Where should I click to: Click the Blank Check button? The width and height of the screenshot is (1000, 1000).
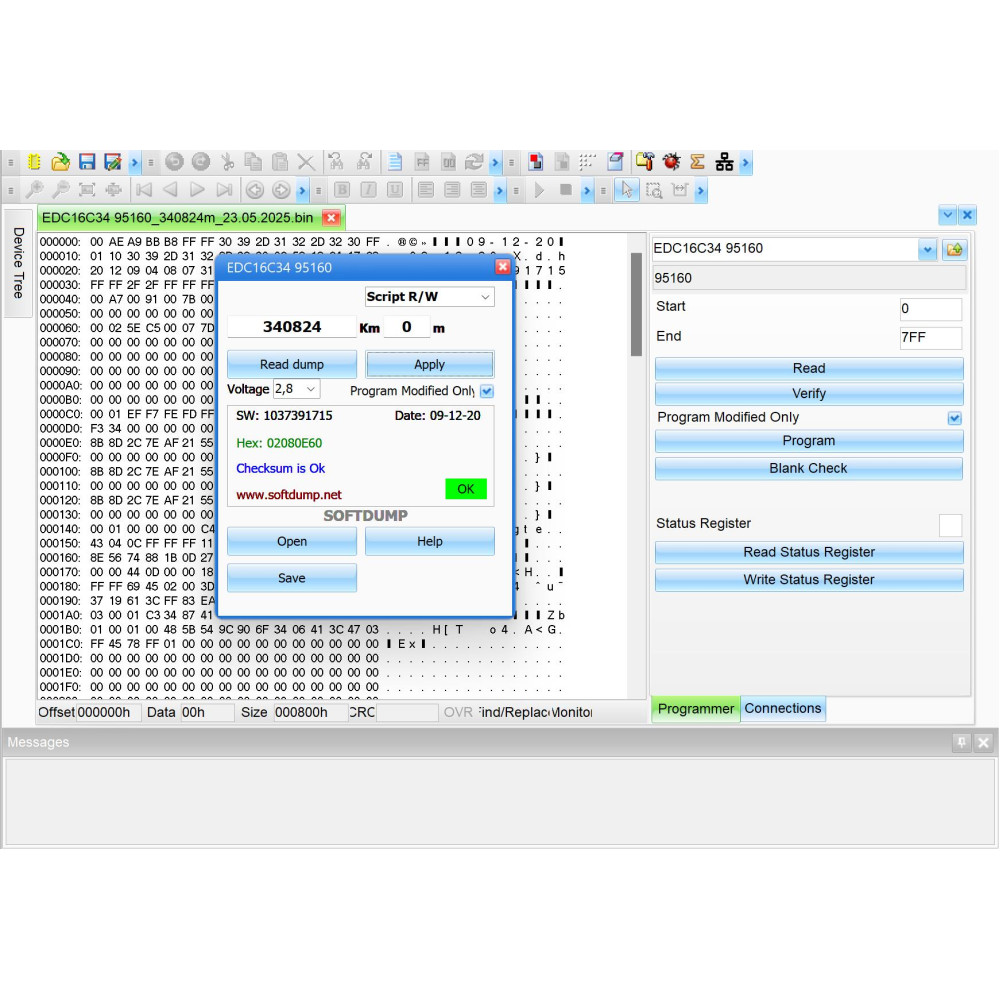[x=809, y=468]
